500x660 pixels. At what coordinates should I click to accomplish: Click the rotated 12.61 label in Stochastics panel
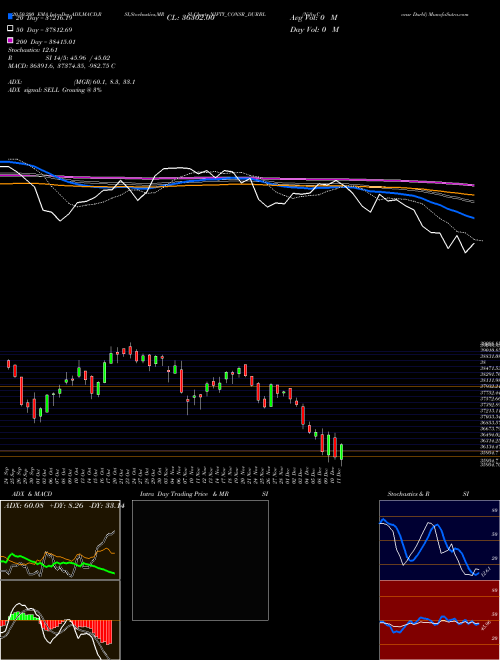pyautogui.click(x=485, y=572)
